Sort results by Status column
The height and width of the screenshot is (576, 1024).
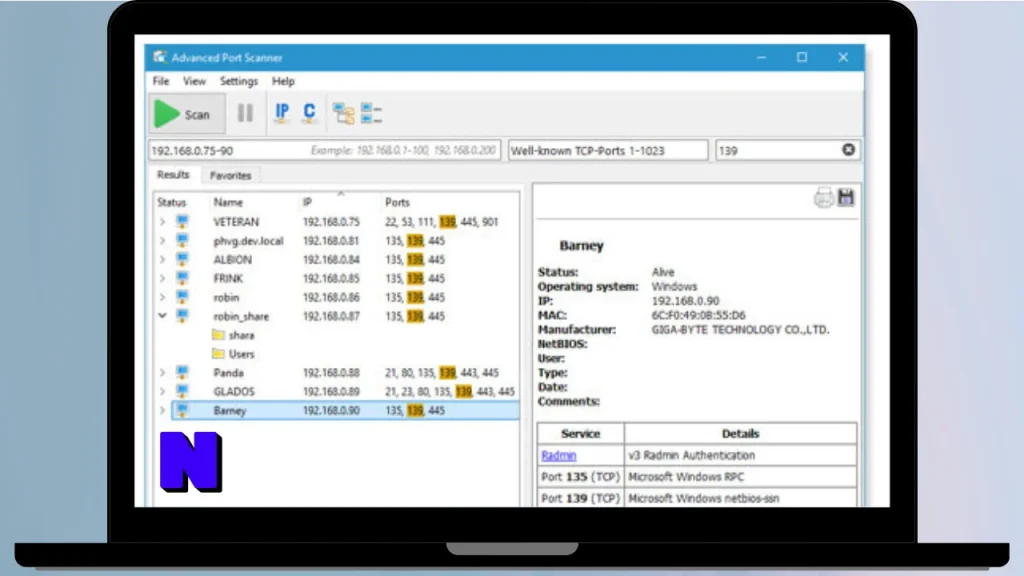171,202
